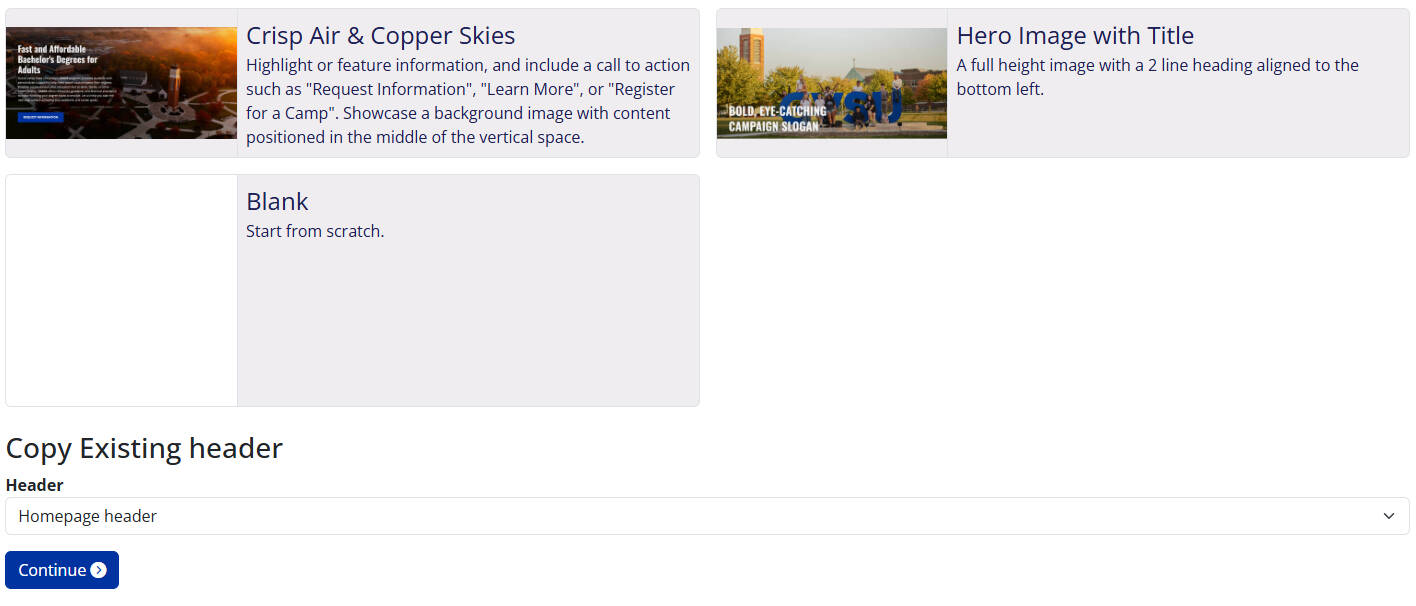Click the circular arrow icon in Continue button
Viewport: 1416px width, 606px height.
97,570
